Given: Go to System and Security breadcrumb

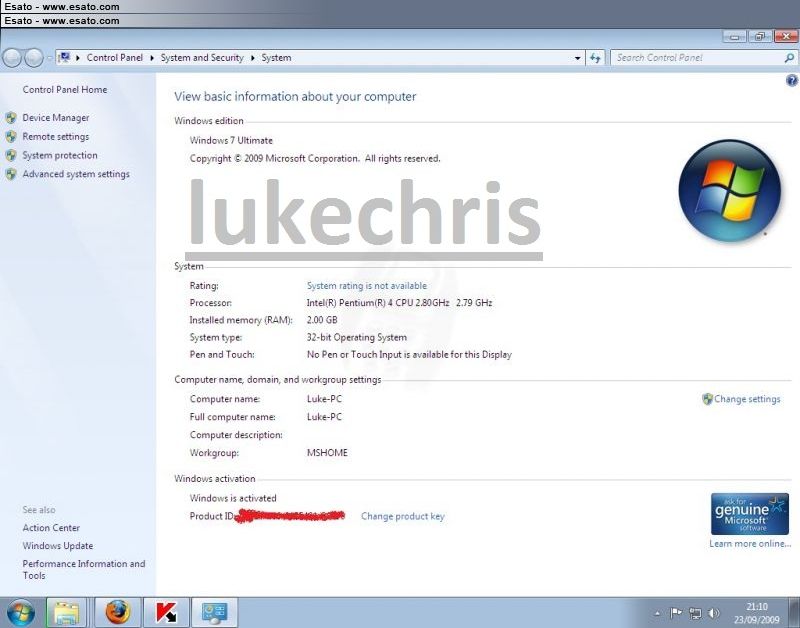Looking at the screenshot, I should coord(202,58).
